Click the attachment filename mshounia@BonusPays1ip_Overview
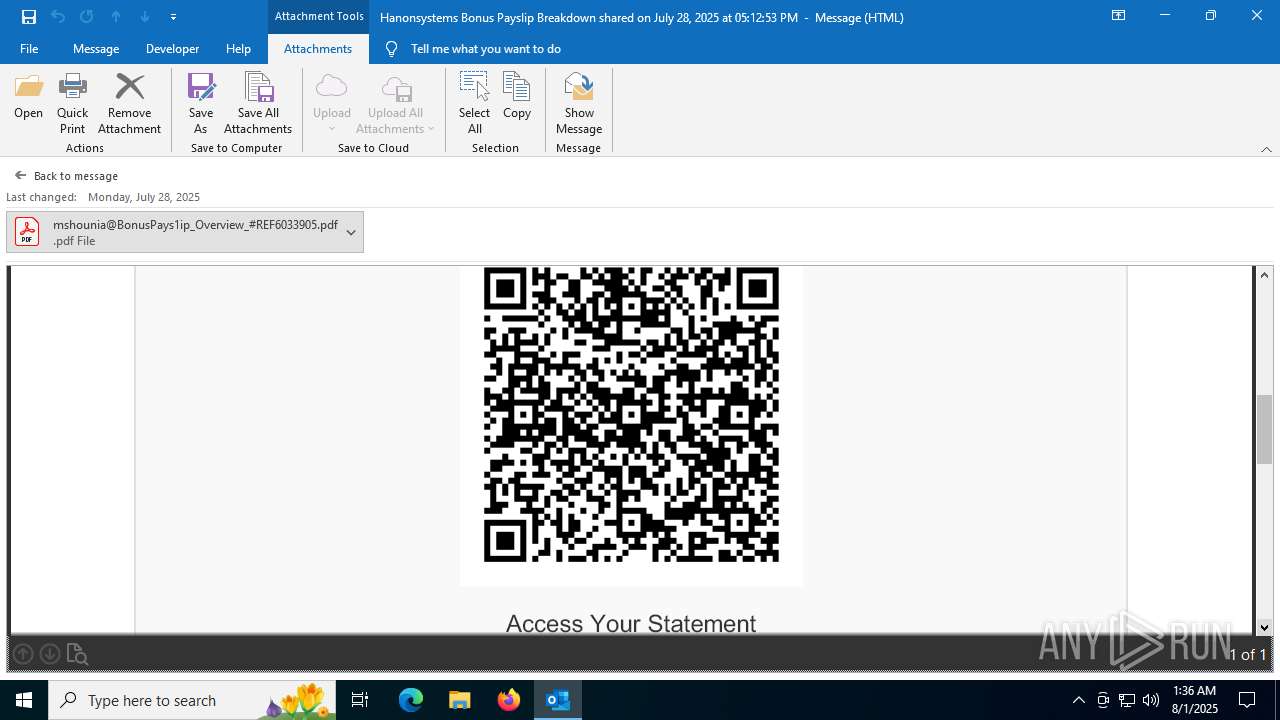 coord(195,225)
